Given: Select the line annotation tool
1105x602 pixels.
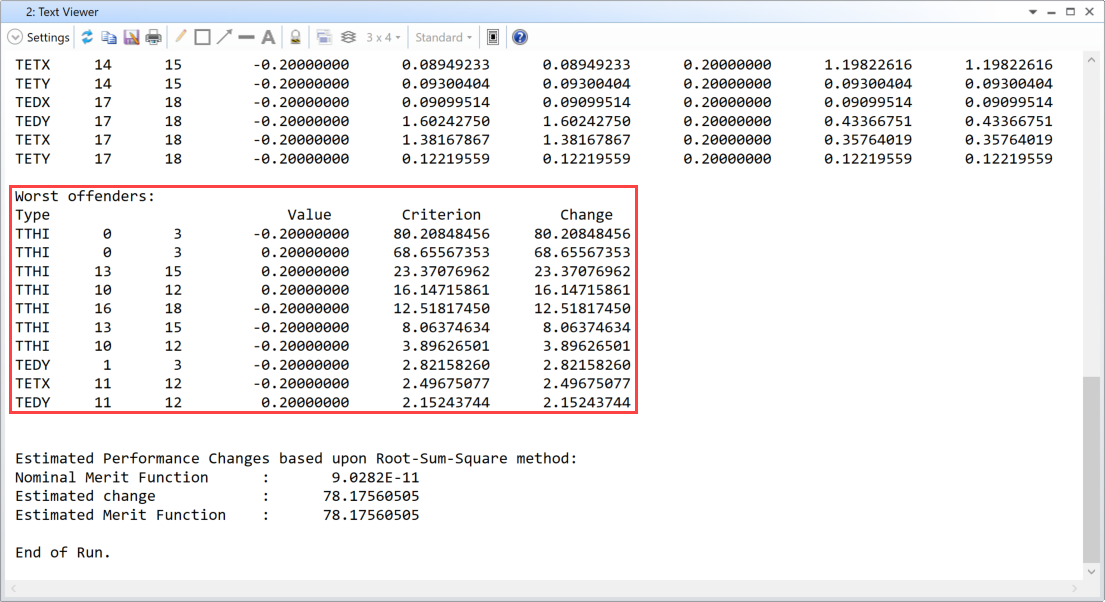Looking at the screenshot, I should click(x=246, y=37).
